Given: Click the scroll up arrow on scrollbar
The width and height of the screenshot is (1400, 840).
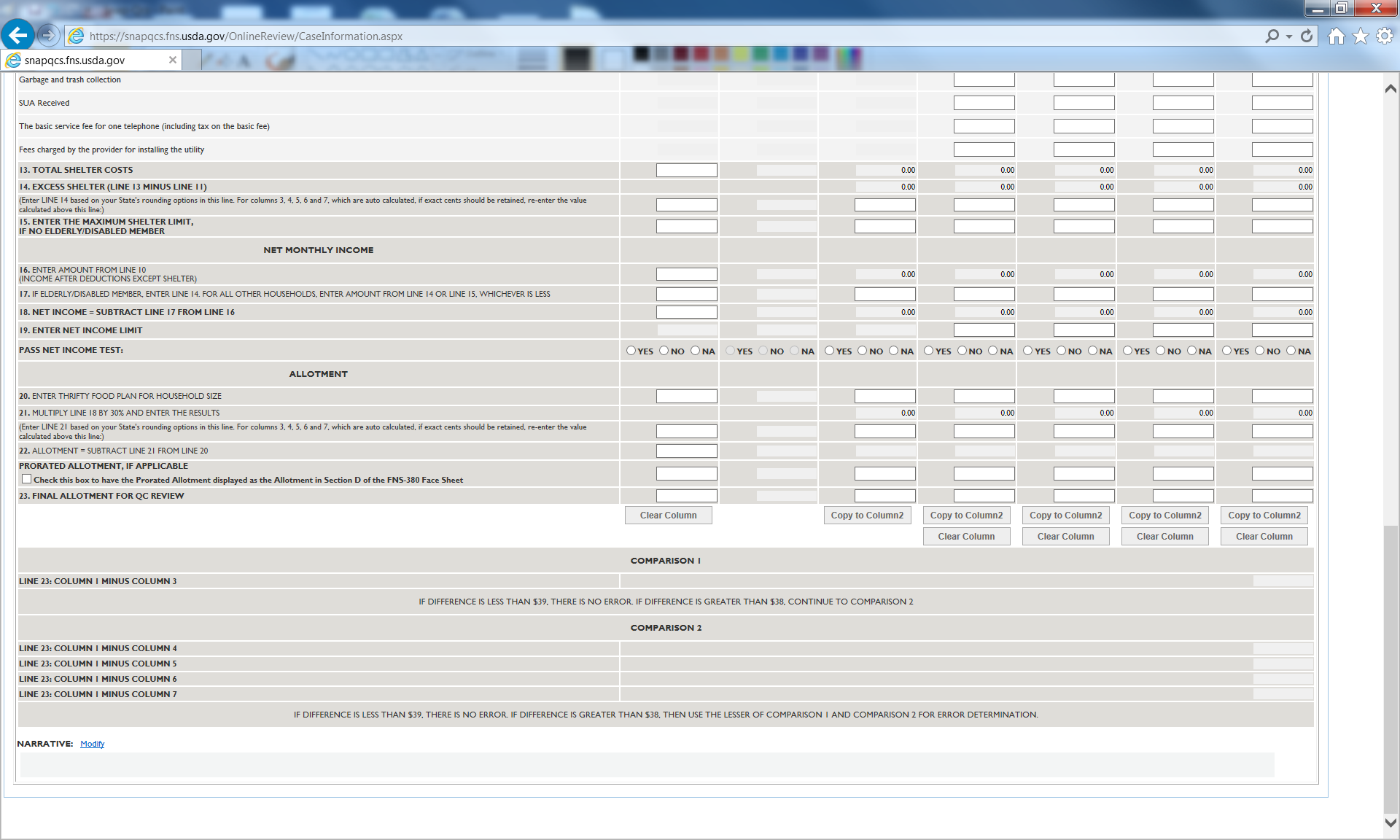Looking at the screenshot, I should [1391, 88].
